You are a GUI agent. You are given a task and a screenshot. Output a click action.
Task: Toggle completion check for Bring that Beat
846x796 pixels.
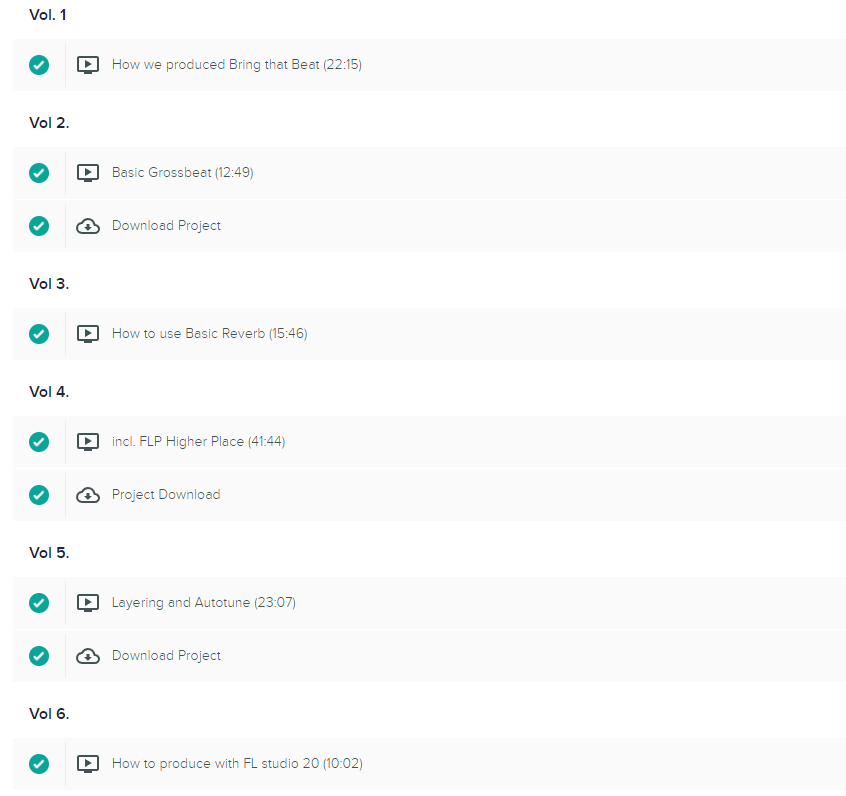[x=39, y=65]
